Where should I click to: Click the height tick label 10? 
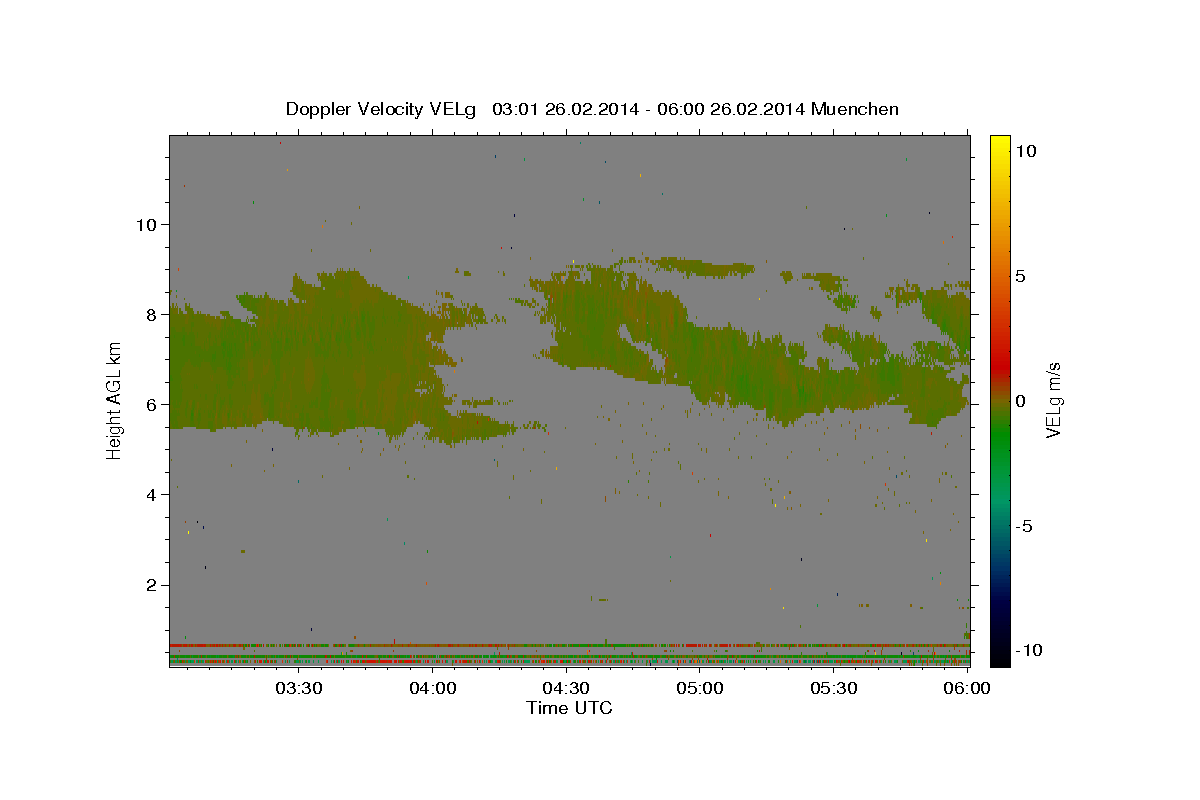[146, 224]
